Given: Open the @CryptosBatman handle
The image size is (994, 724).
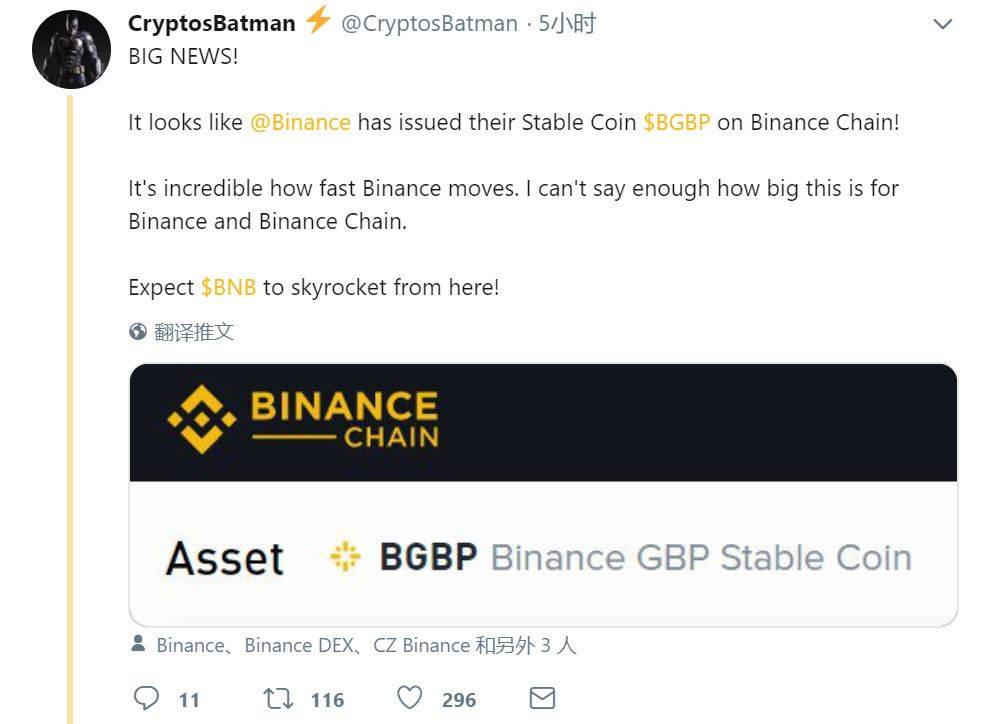Looking at the screenshot, I should pos(429,23).
